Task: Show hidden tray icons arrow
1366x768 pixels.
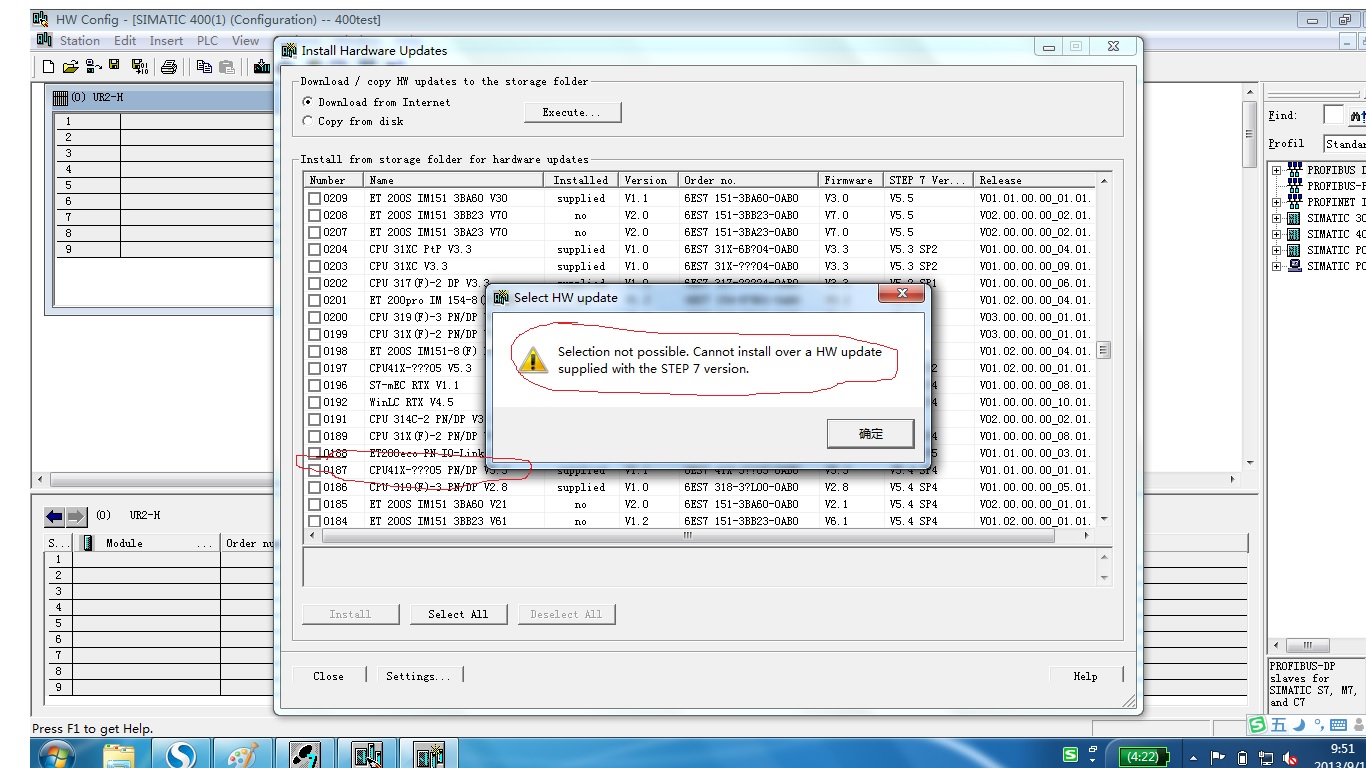Action: pos(1194,757)
